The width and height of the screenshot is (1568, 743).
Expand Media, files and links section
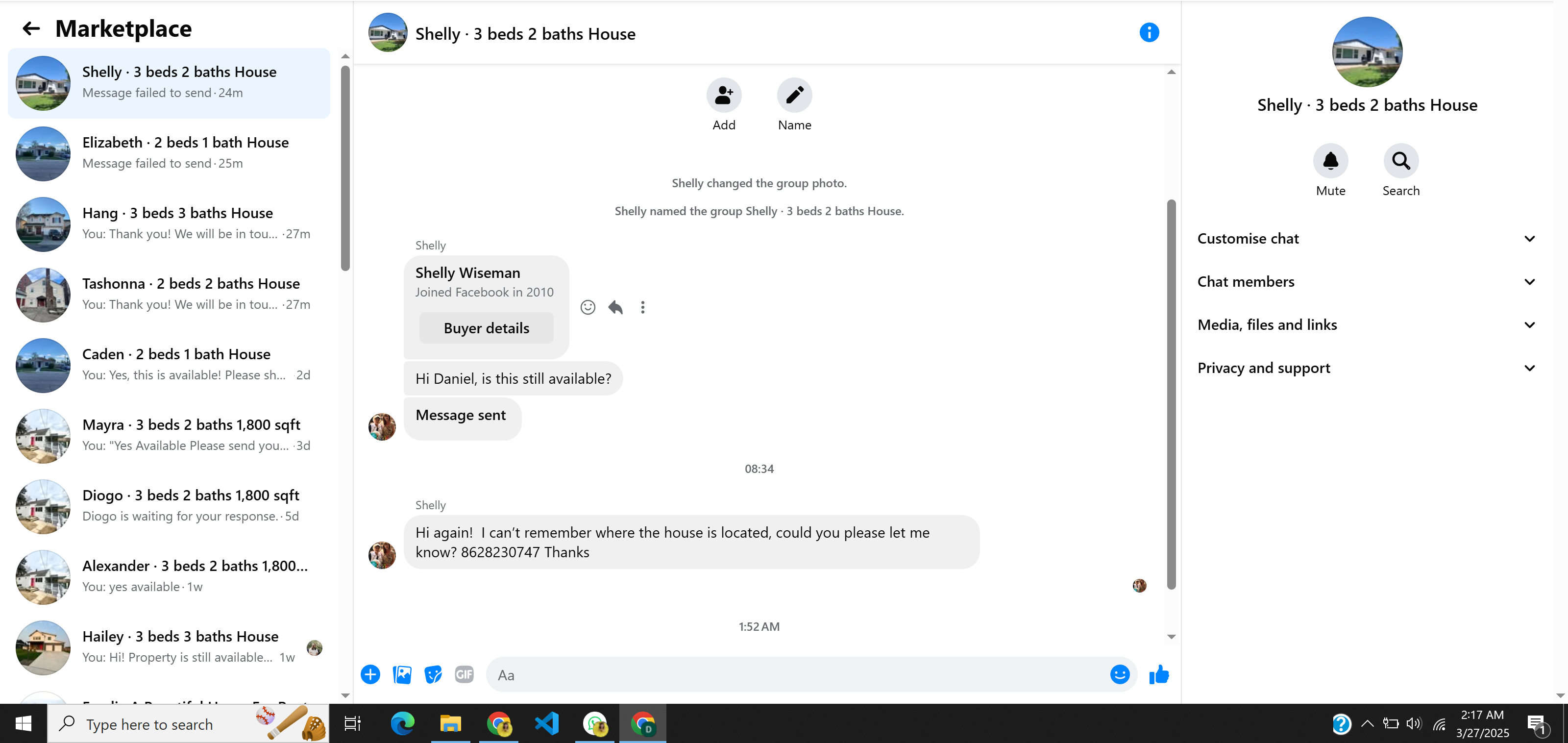[1366, 325]
